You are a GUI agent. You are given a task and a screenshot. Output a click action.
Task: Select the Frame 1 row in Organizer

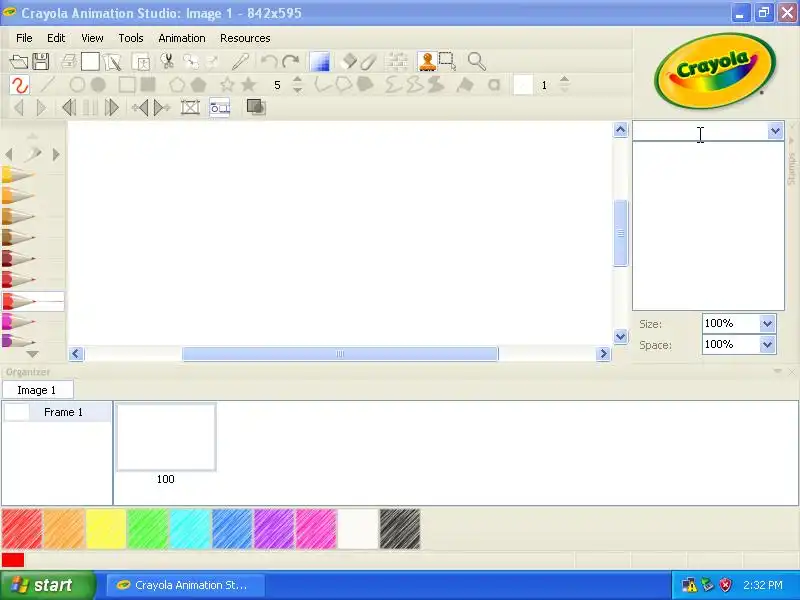point(57,412)
